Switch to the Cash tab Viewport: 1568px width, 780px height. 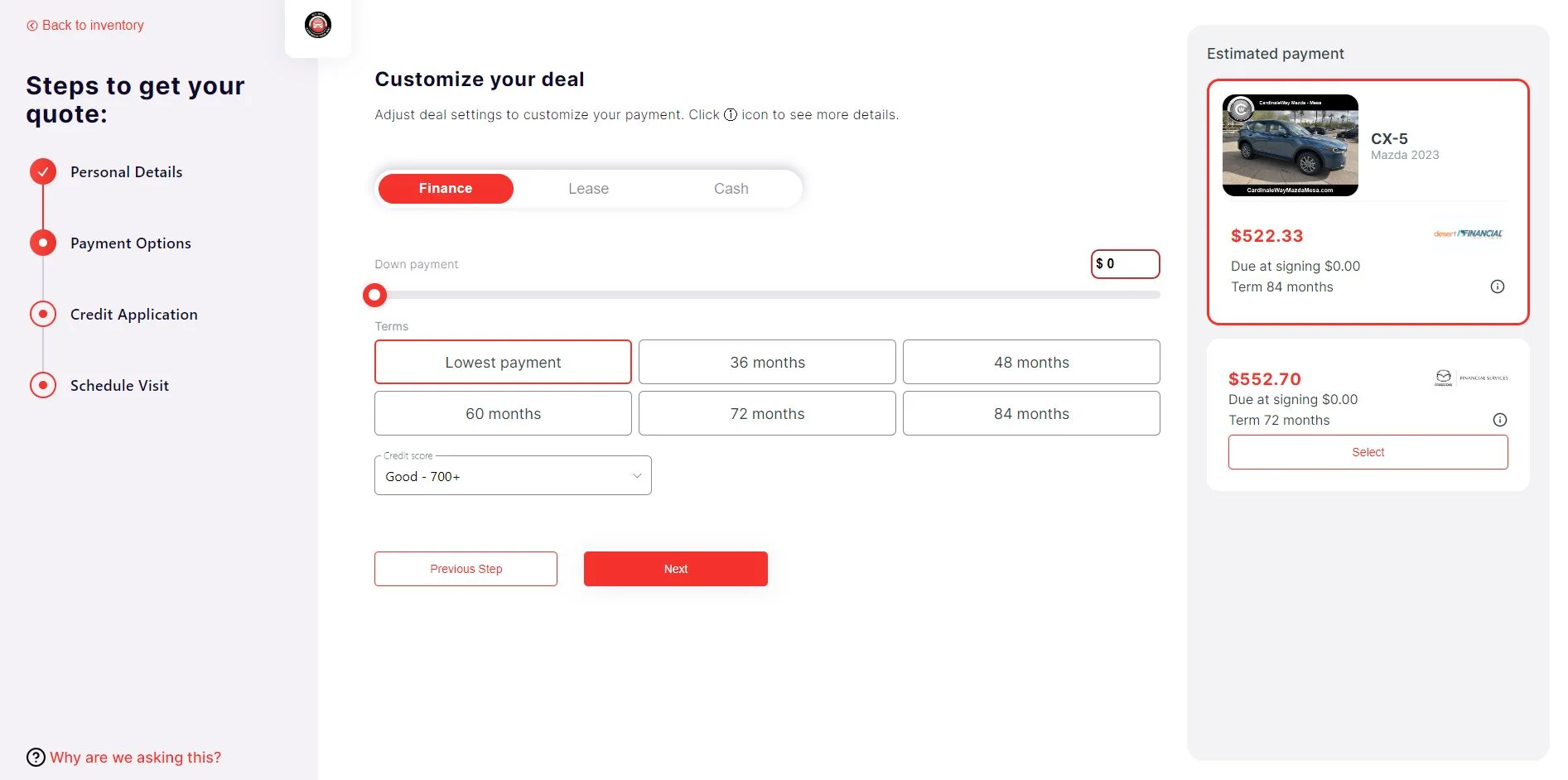click(731, 189)
